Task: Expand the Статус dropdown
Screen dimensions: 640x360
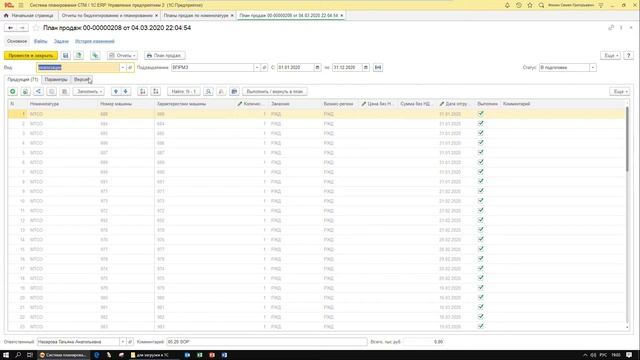Action: [593, 67]
